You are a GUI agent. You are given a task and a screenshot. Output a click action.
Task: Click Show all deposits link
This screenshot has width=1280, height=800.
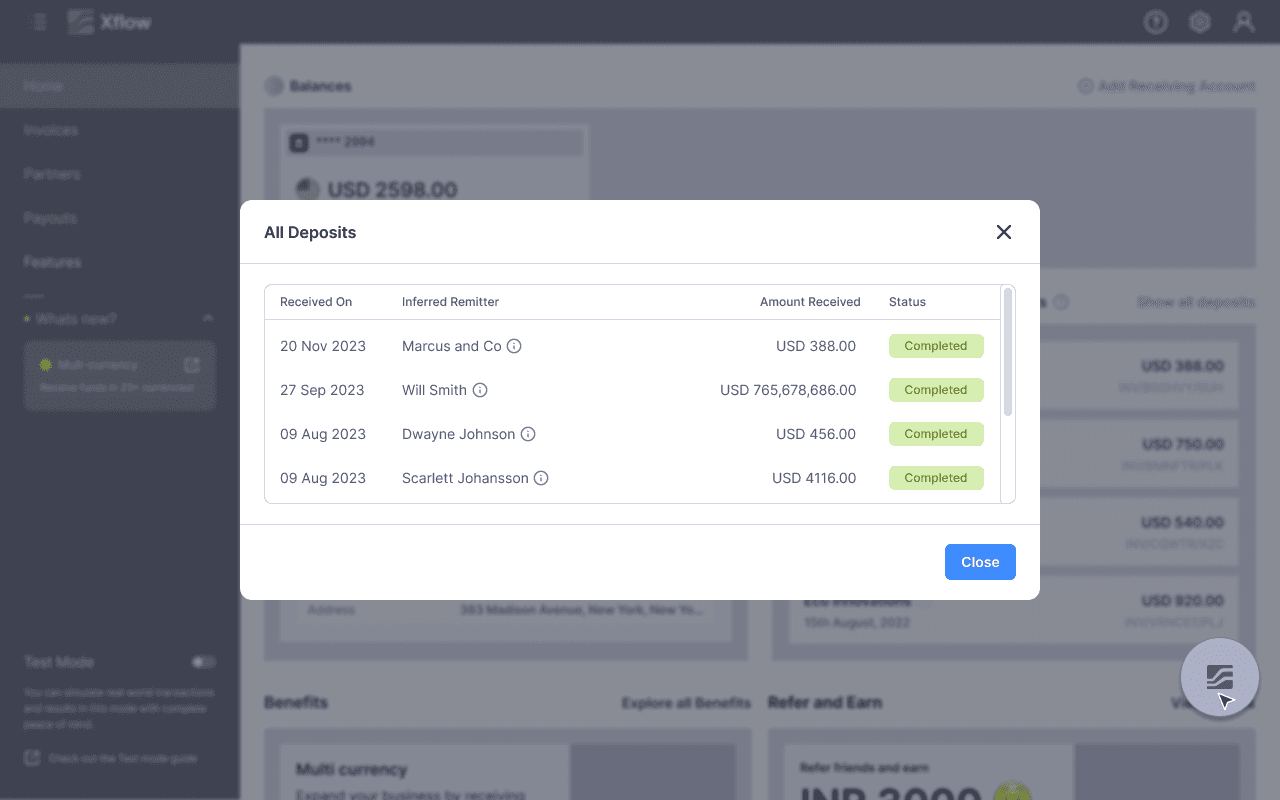(x=1196, y=302)
